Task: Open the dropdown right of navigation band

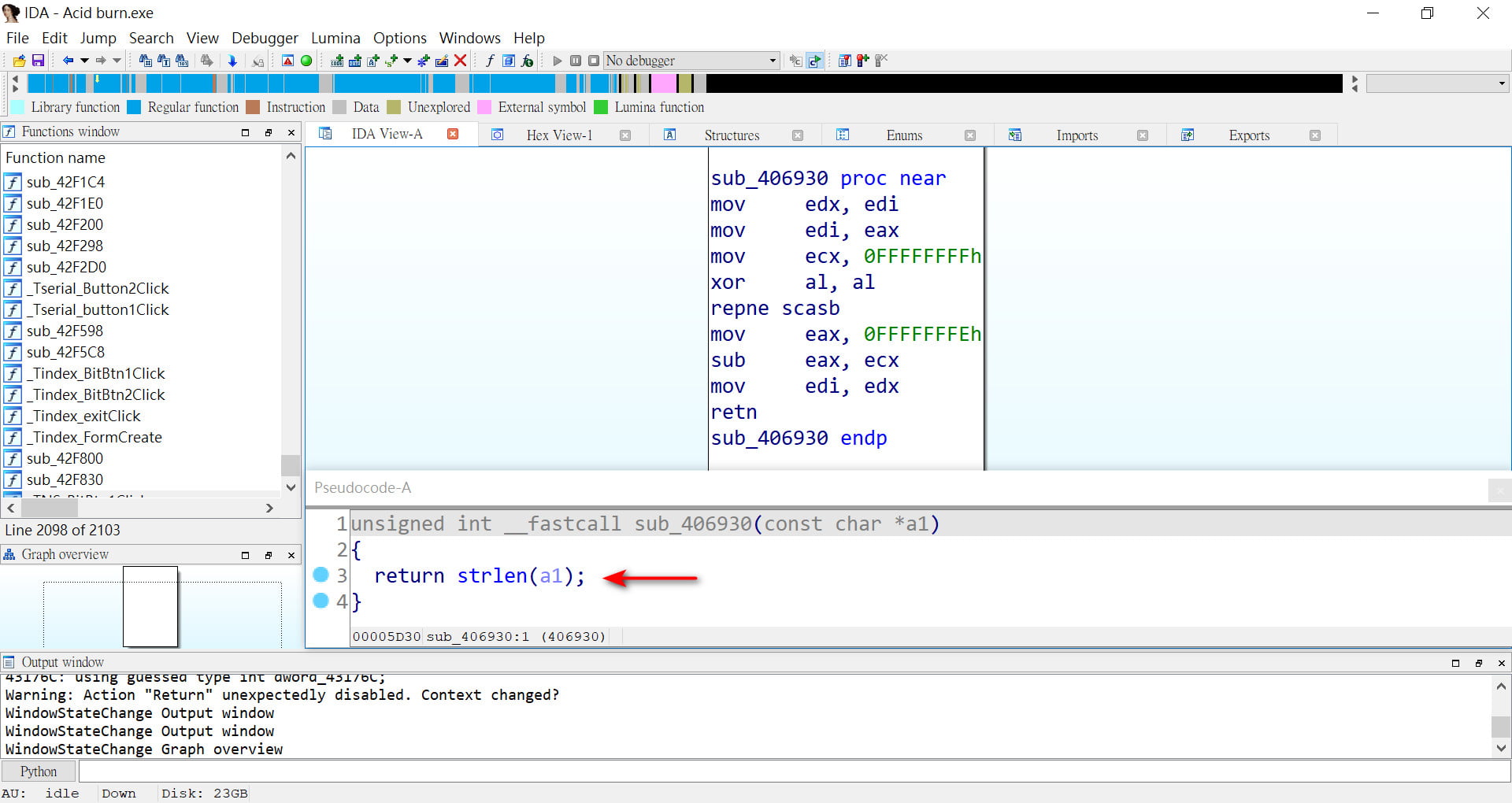Action: click(1501, 83)
